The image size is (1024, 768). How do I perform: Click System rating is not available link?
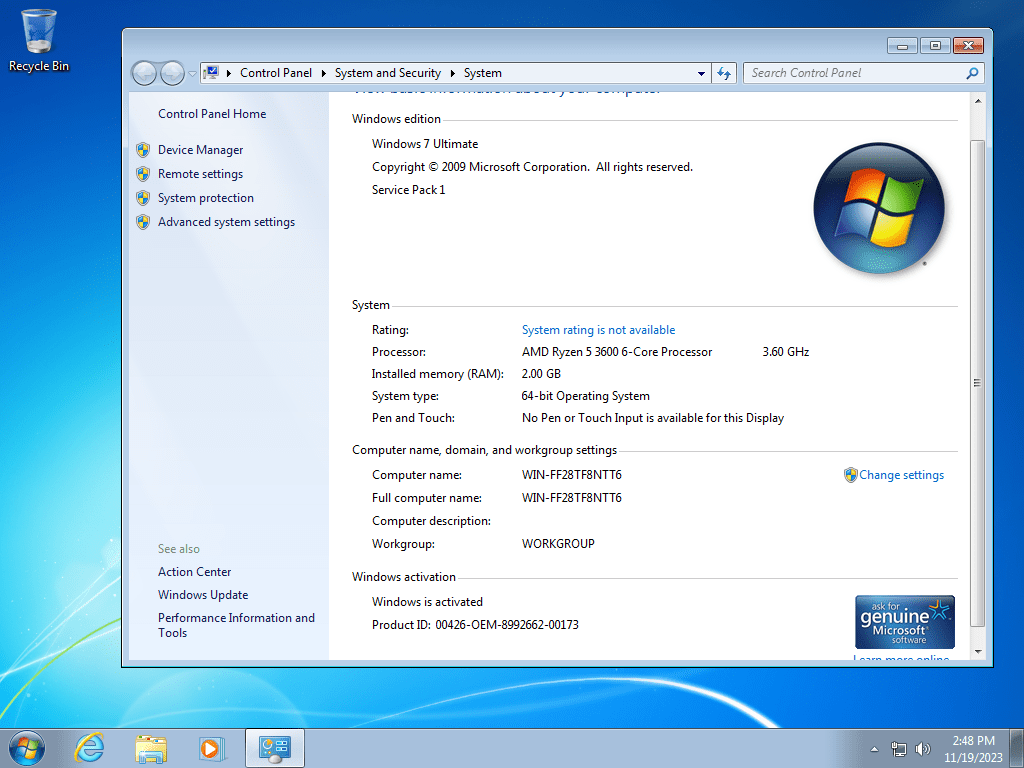(598, 330)
